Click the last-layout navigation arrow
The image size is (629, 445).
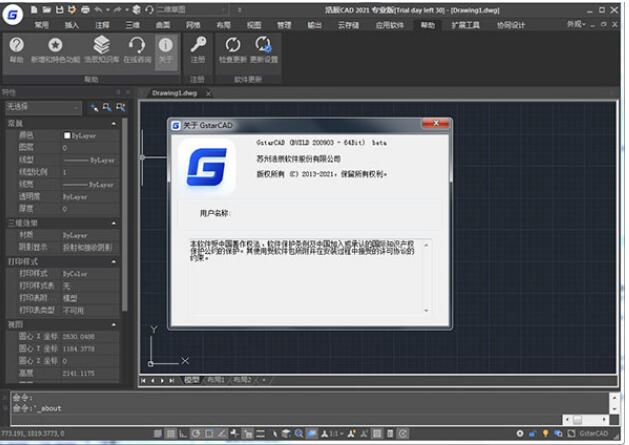point(172,380)
